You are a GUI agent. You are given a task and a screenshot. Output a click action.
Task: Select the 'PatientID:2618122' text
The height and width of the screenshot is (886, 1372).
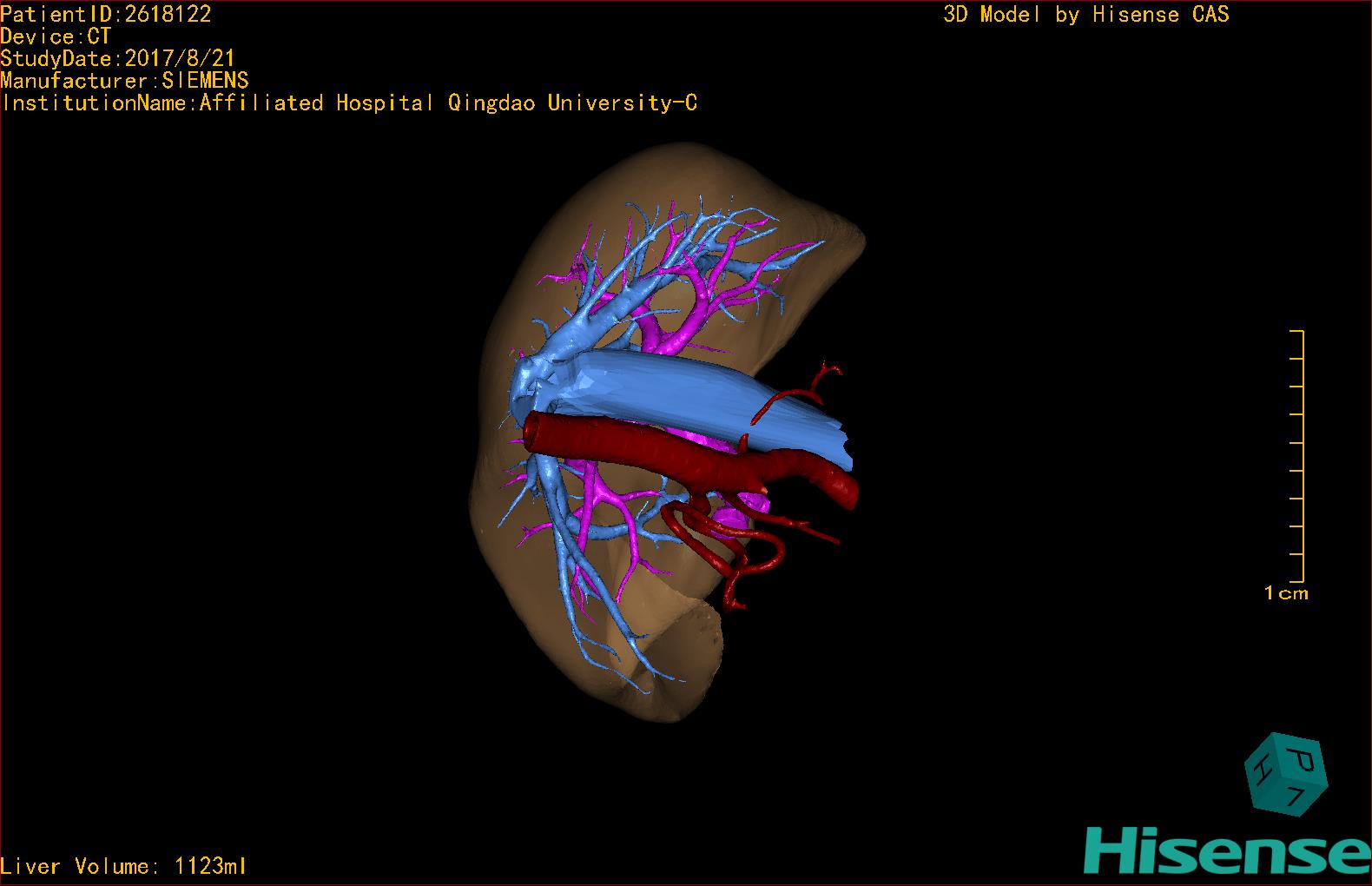[x=106, y=14]
